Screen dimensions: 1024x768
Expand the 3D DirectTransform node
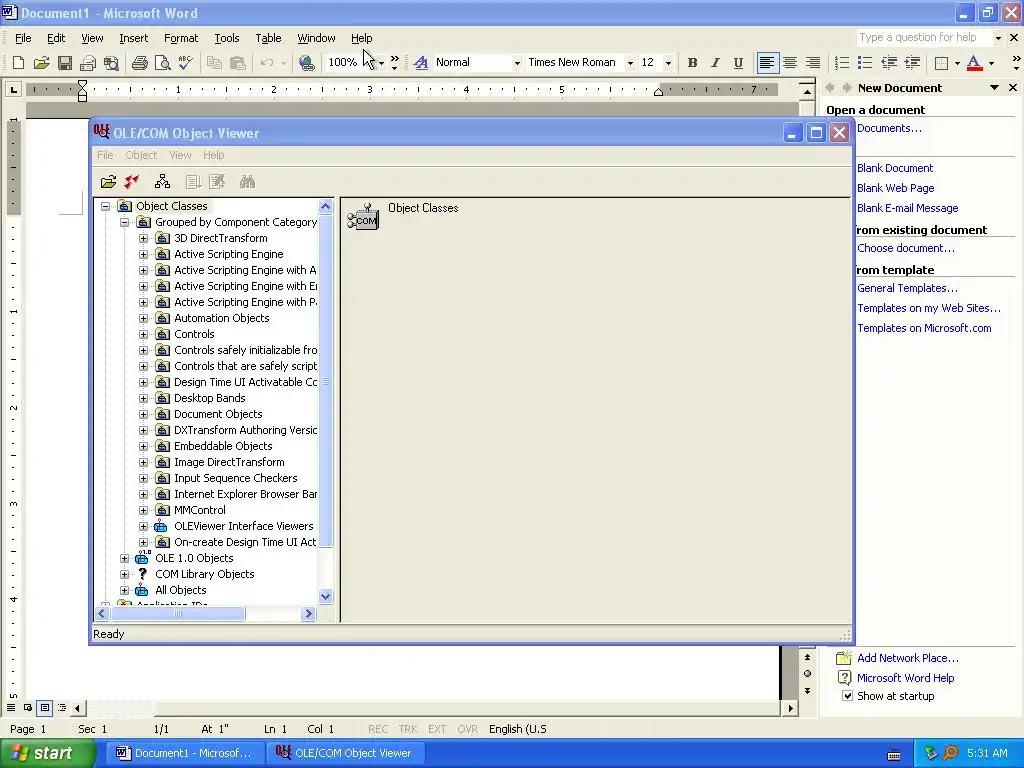(x=143, y=238)
